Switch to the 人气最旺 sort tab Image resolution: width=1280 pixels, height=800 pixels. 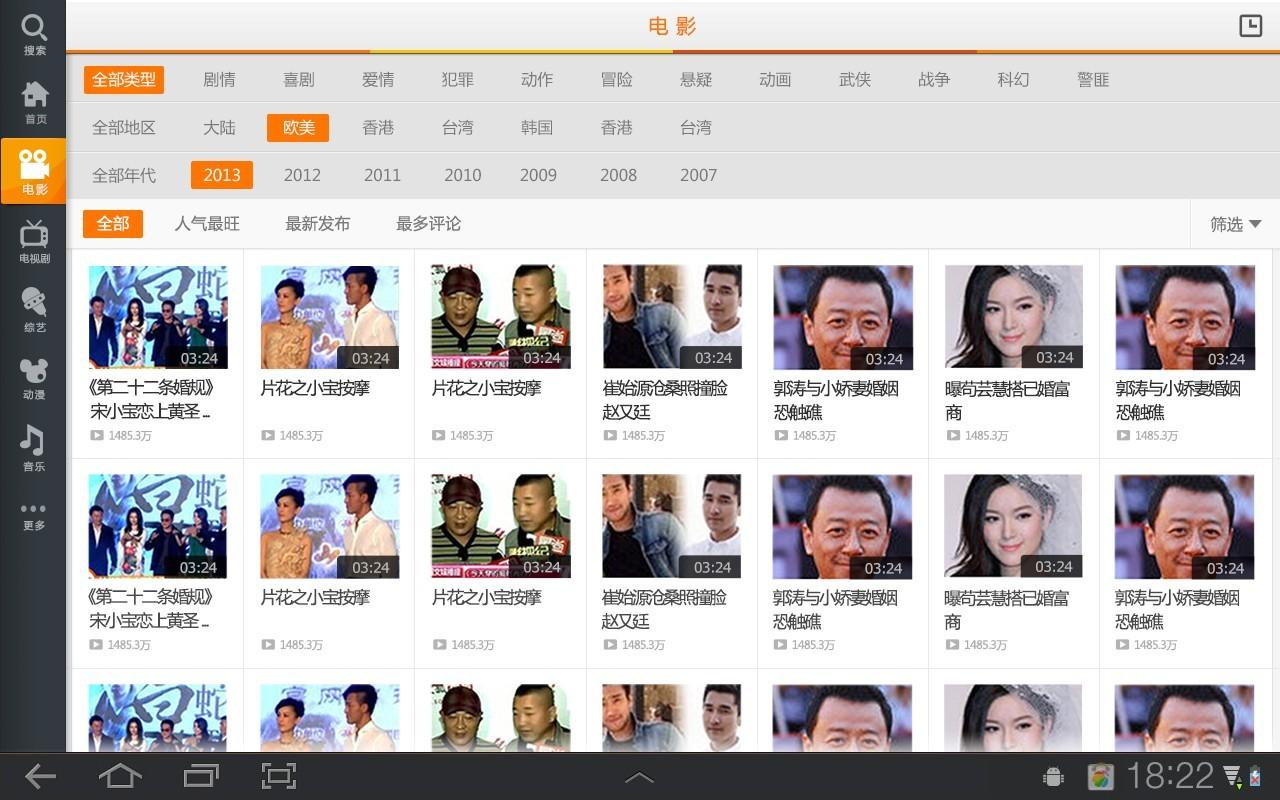(x=207, y=223)
